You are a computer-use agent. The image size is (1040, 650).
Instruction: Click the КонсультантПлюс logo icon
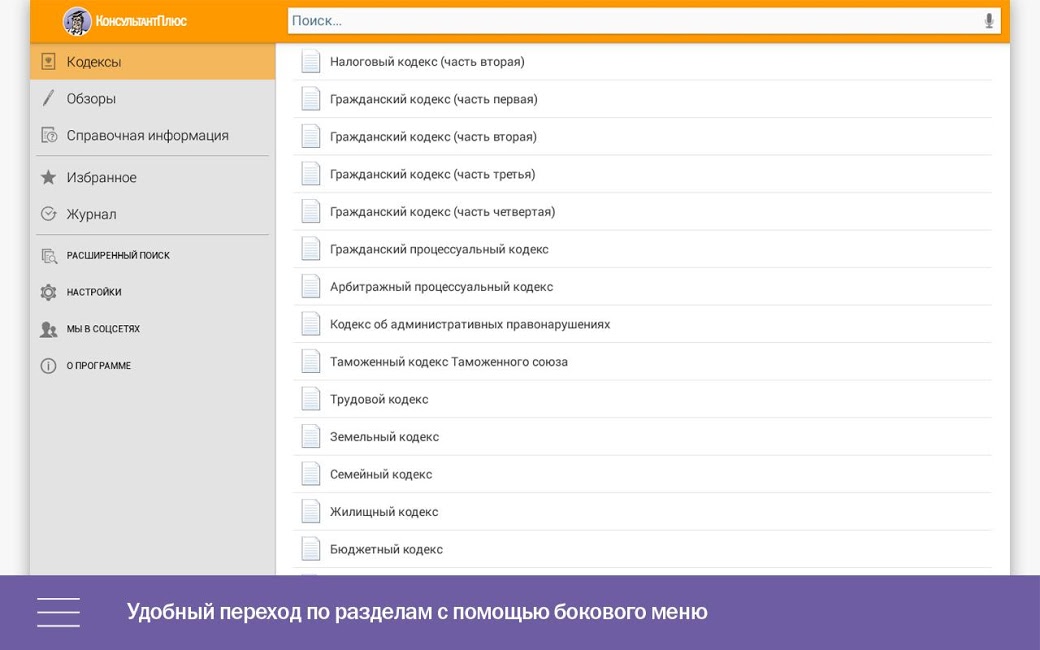77,21
